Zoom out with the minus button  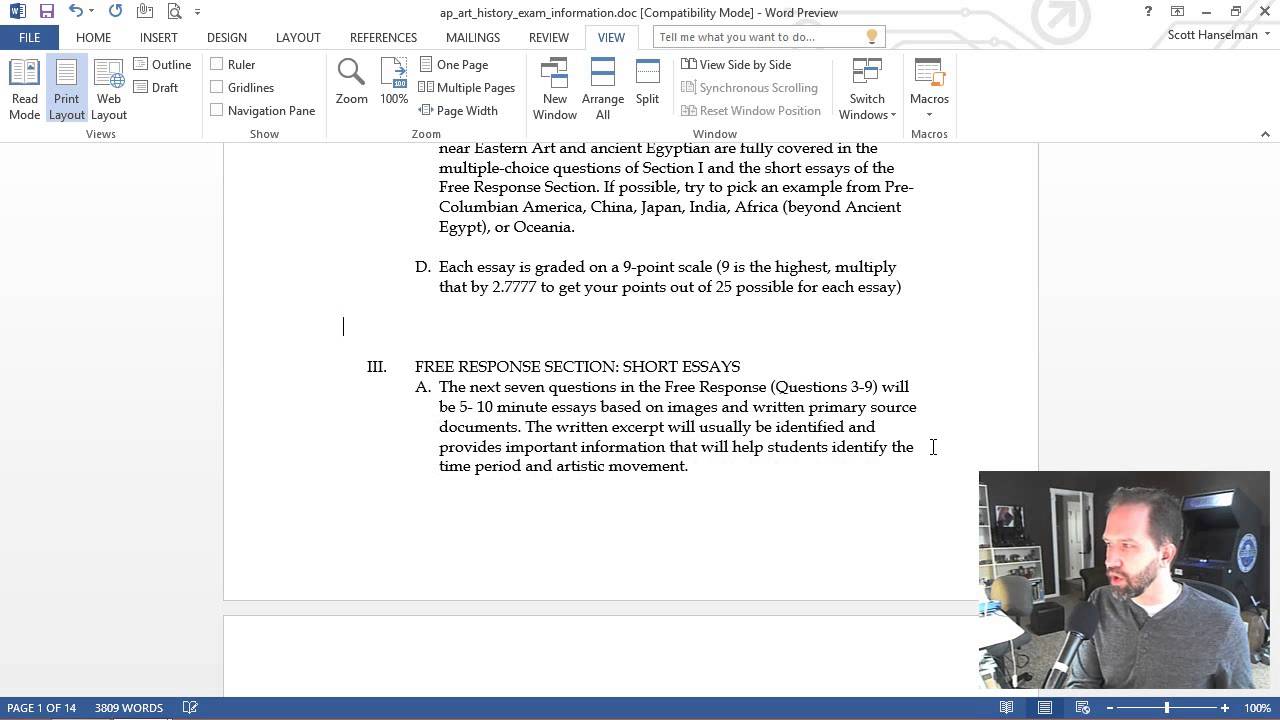tap(1109, 708)
